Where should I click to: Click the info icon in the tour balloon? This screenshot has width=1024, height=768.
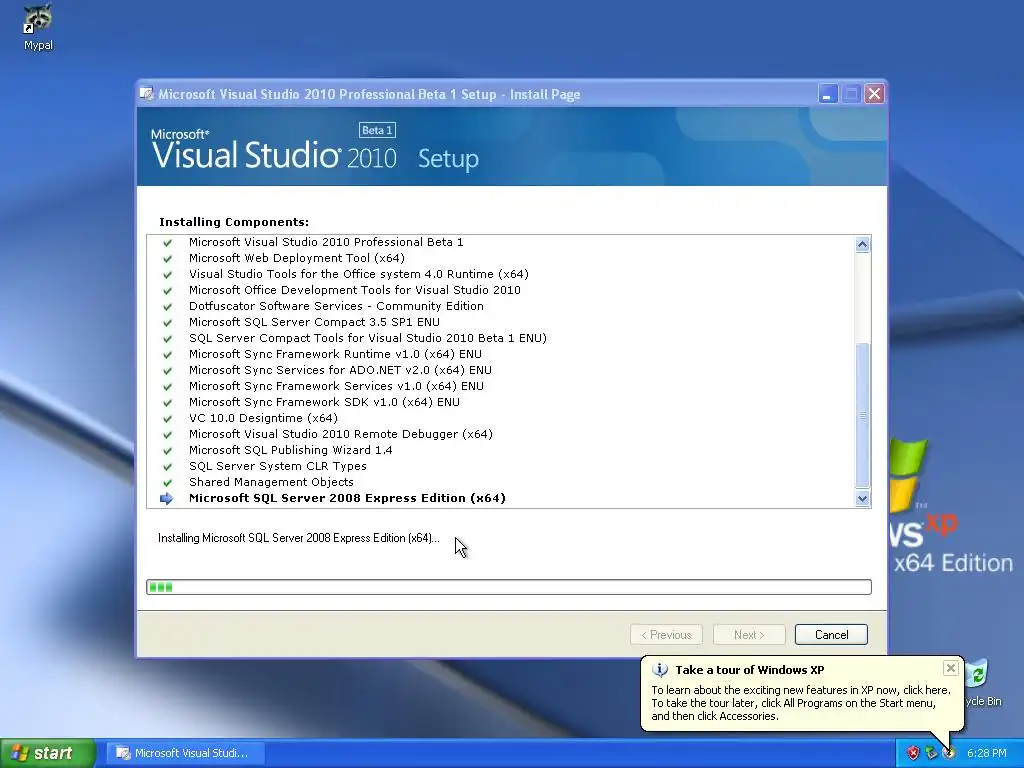point(660,670)
